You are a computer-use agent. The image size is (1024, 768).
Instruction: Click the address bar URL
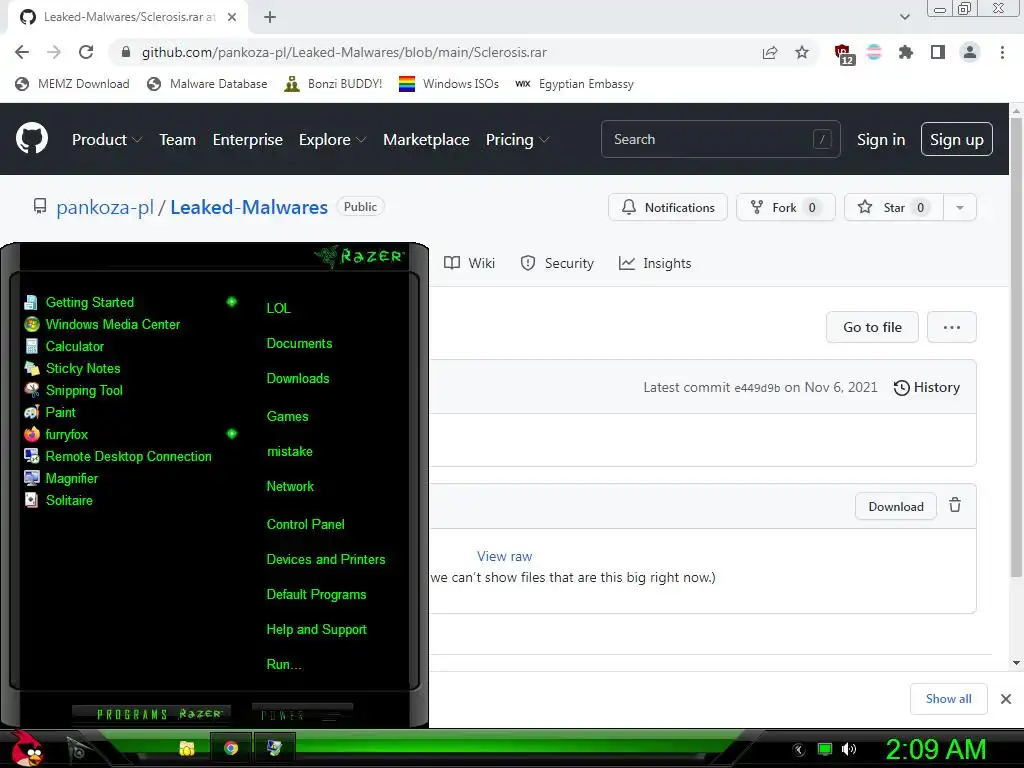pyautogui.click(x=344, y=52)
